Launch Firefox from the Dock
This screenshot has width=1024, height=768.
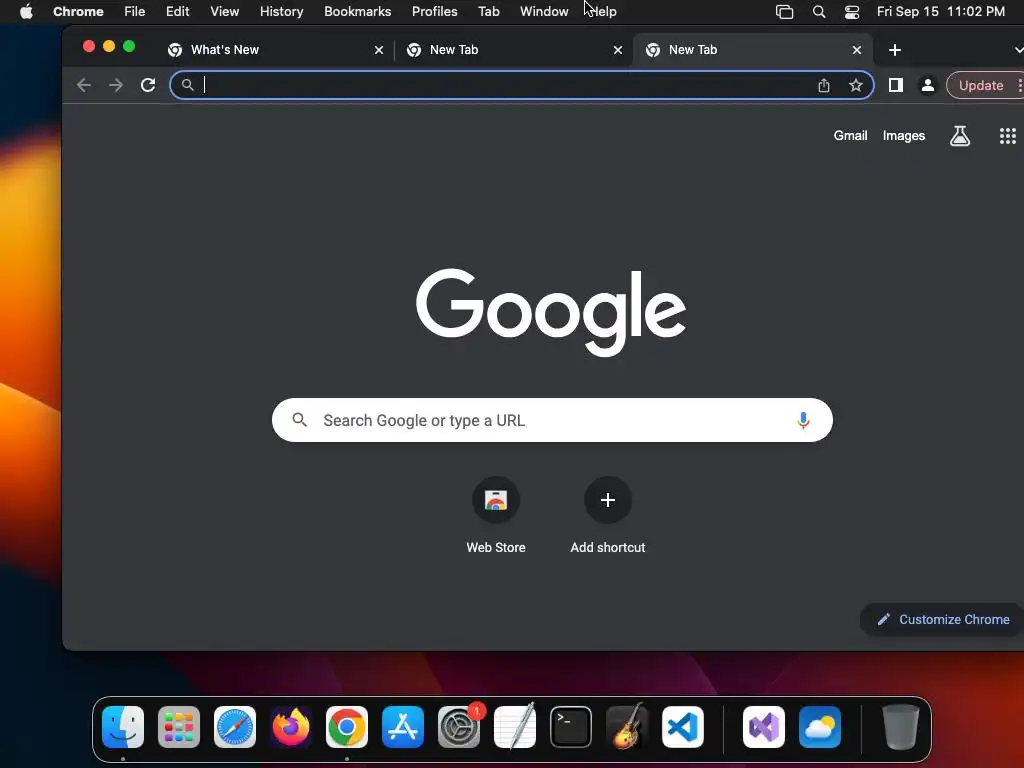coord(291,727)
